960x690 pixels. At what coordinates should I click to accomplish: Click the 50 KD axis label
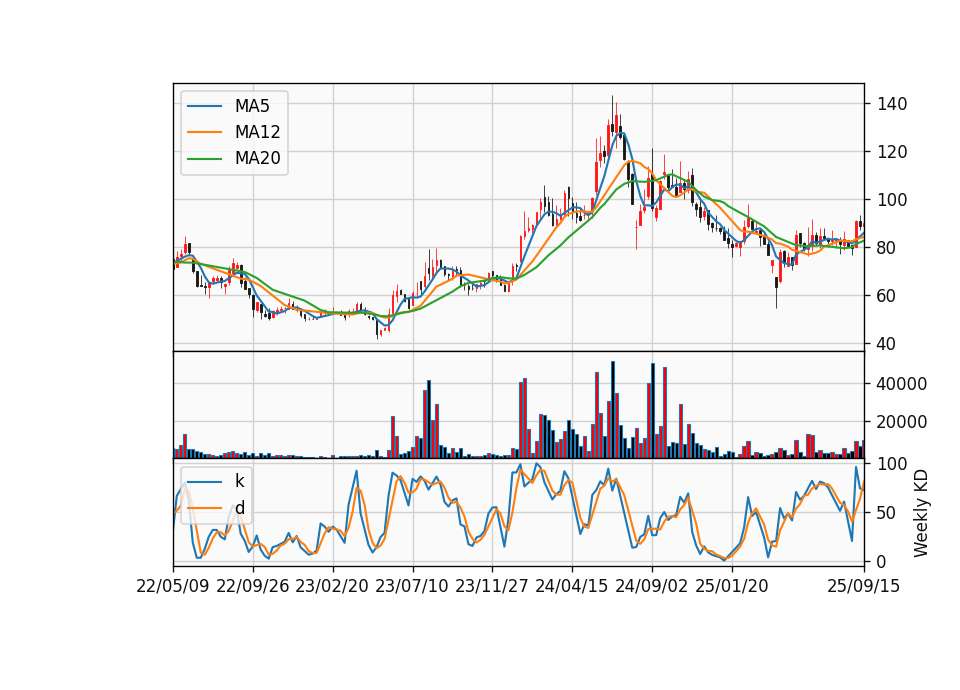[887, 513]
